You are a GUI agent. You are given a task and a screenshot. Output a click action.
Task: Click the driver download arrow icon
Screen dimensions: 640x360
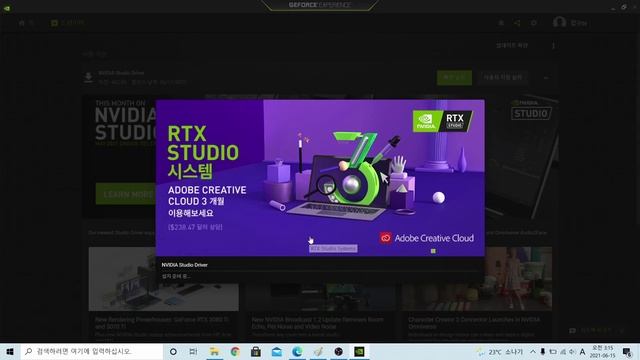[x=88, y=77]
